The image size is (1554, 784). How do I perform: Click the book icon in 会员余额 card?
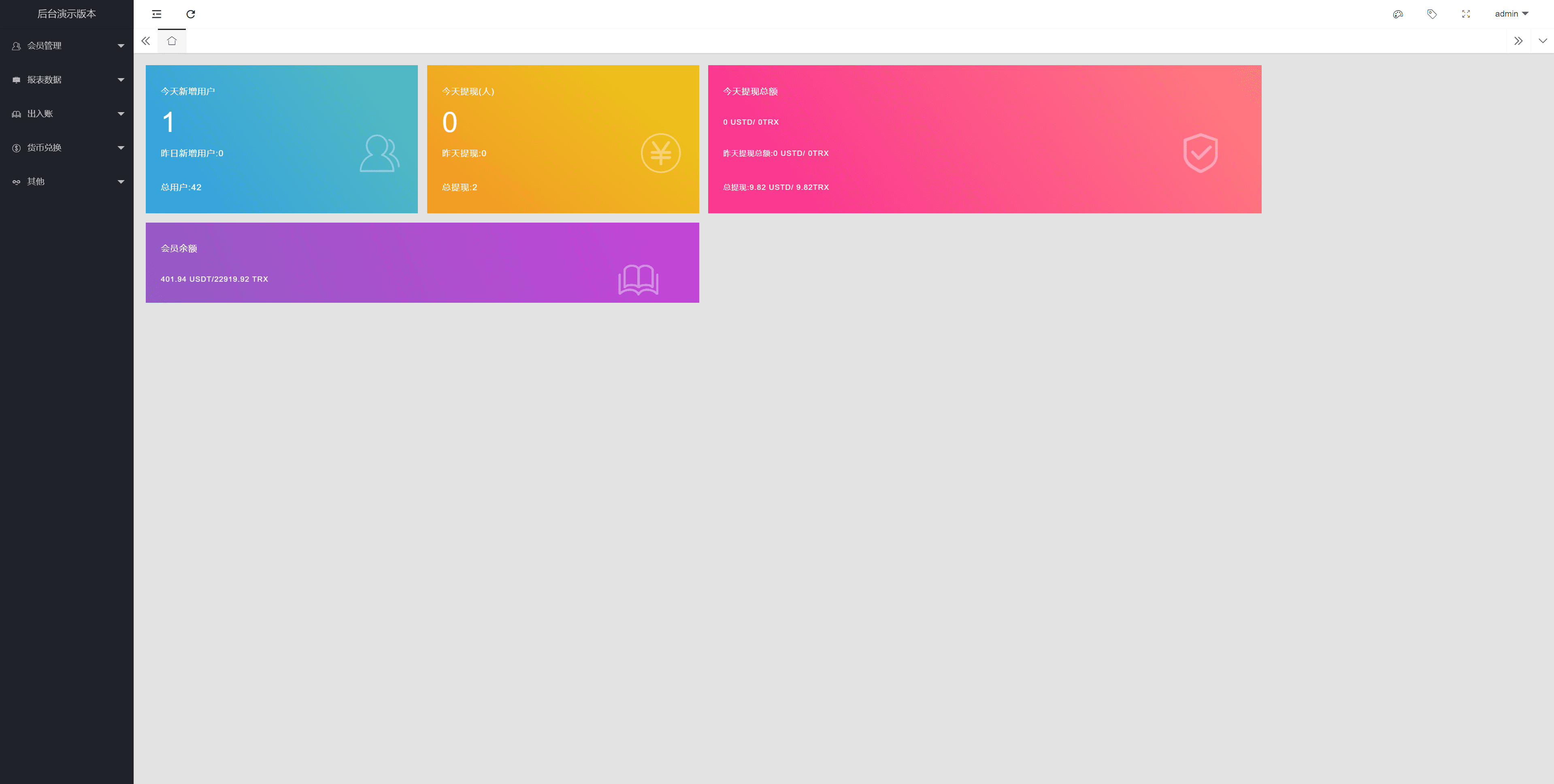coord(638,280)
